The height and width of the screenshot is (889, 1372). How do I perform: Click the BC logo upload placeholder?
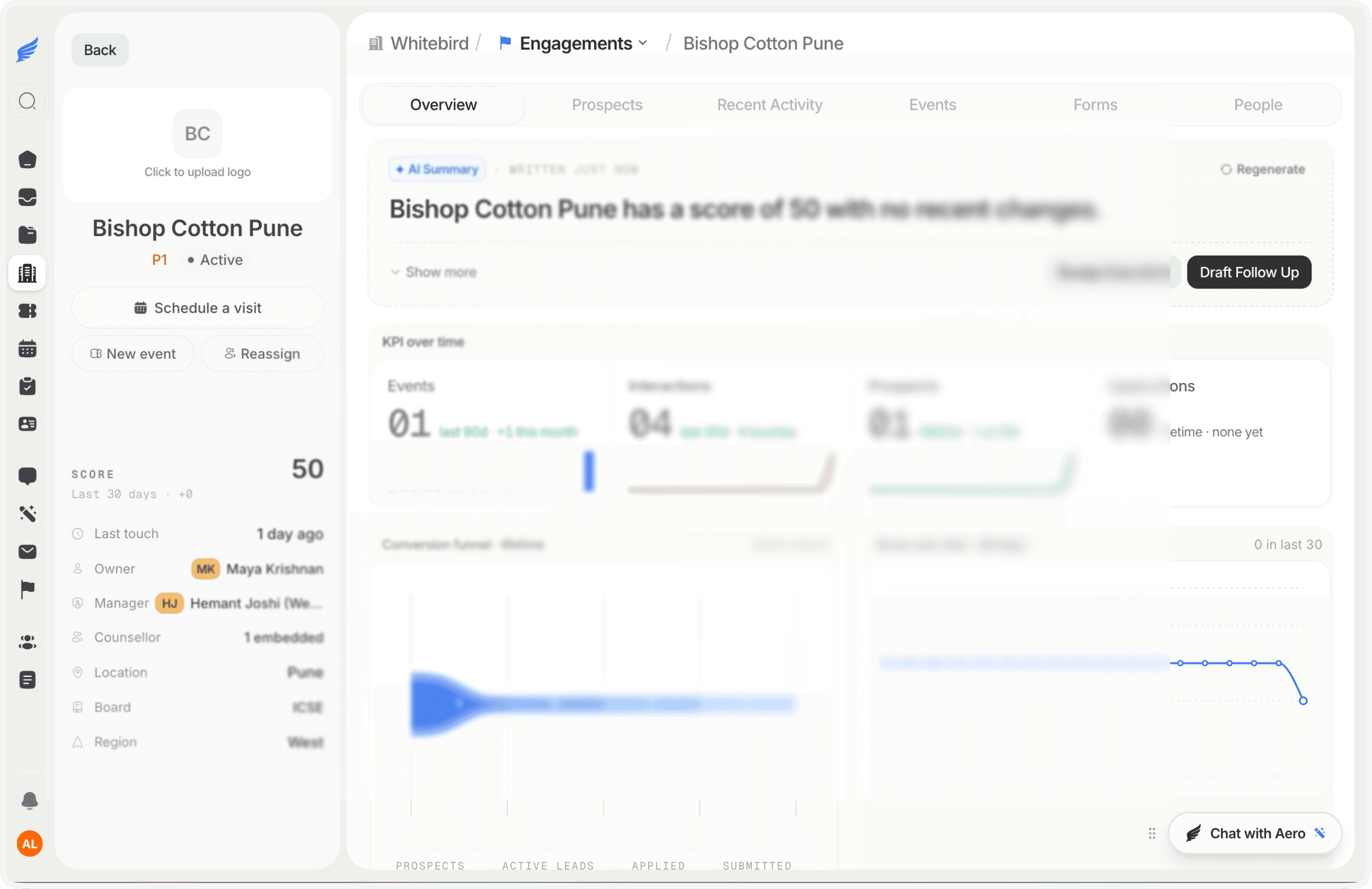tap(197, 134)
